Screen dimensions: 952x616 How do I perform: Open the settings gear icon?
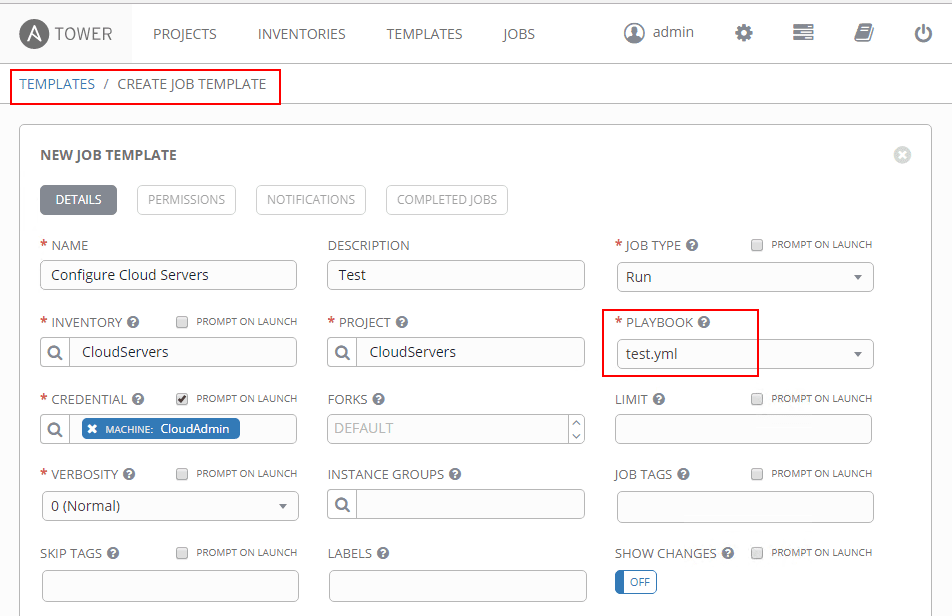744,33
